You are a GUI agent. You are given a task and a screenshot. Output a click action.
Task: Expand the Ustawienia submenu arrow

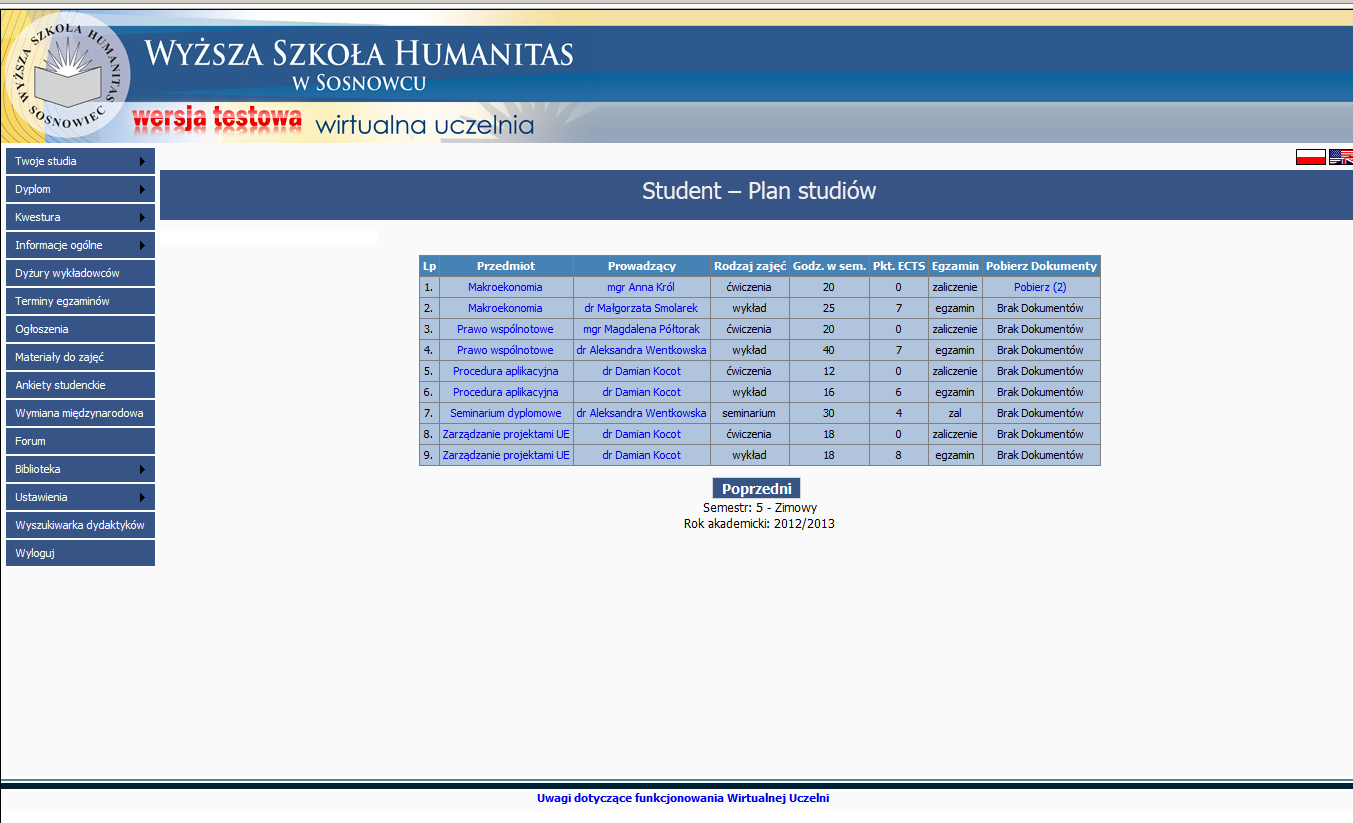[143, 497]
